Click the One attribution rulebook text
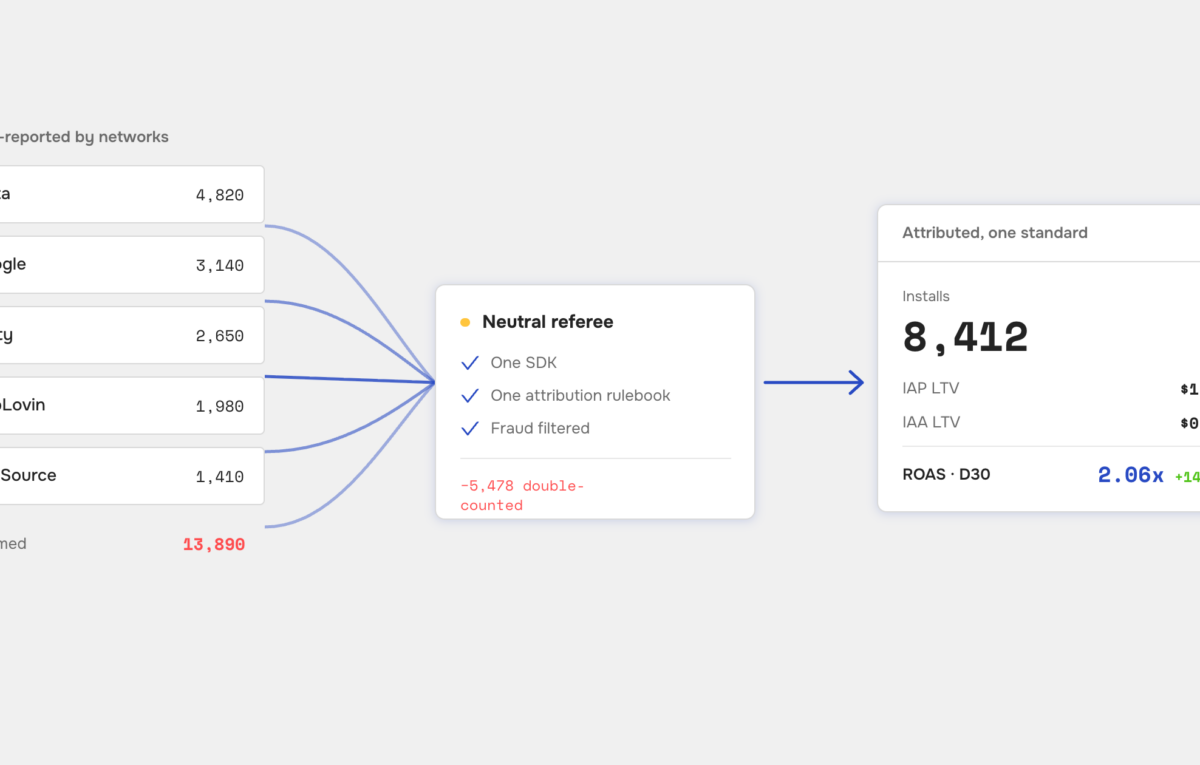Viewport: 1200px width, 765px height. [x=580, y=396]
